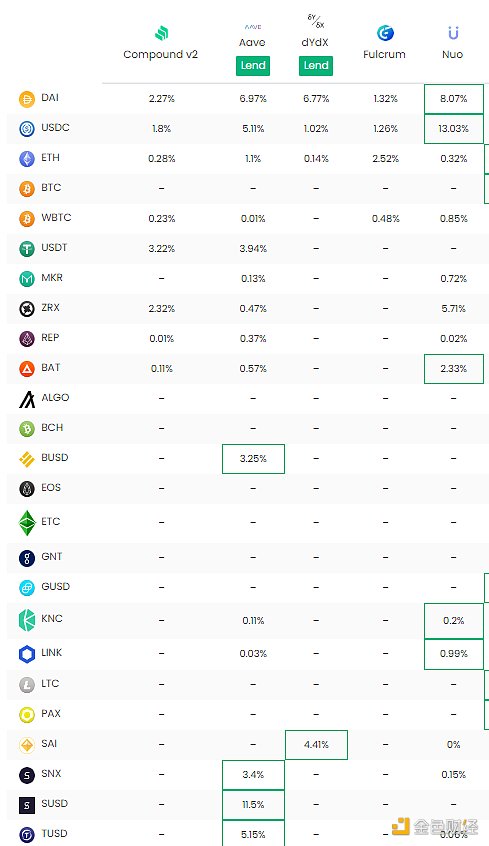Click the WBTC asset label
489x846 pixels.
pos(56,217)
